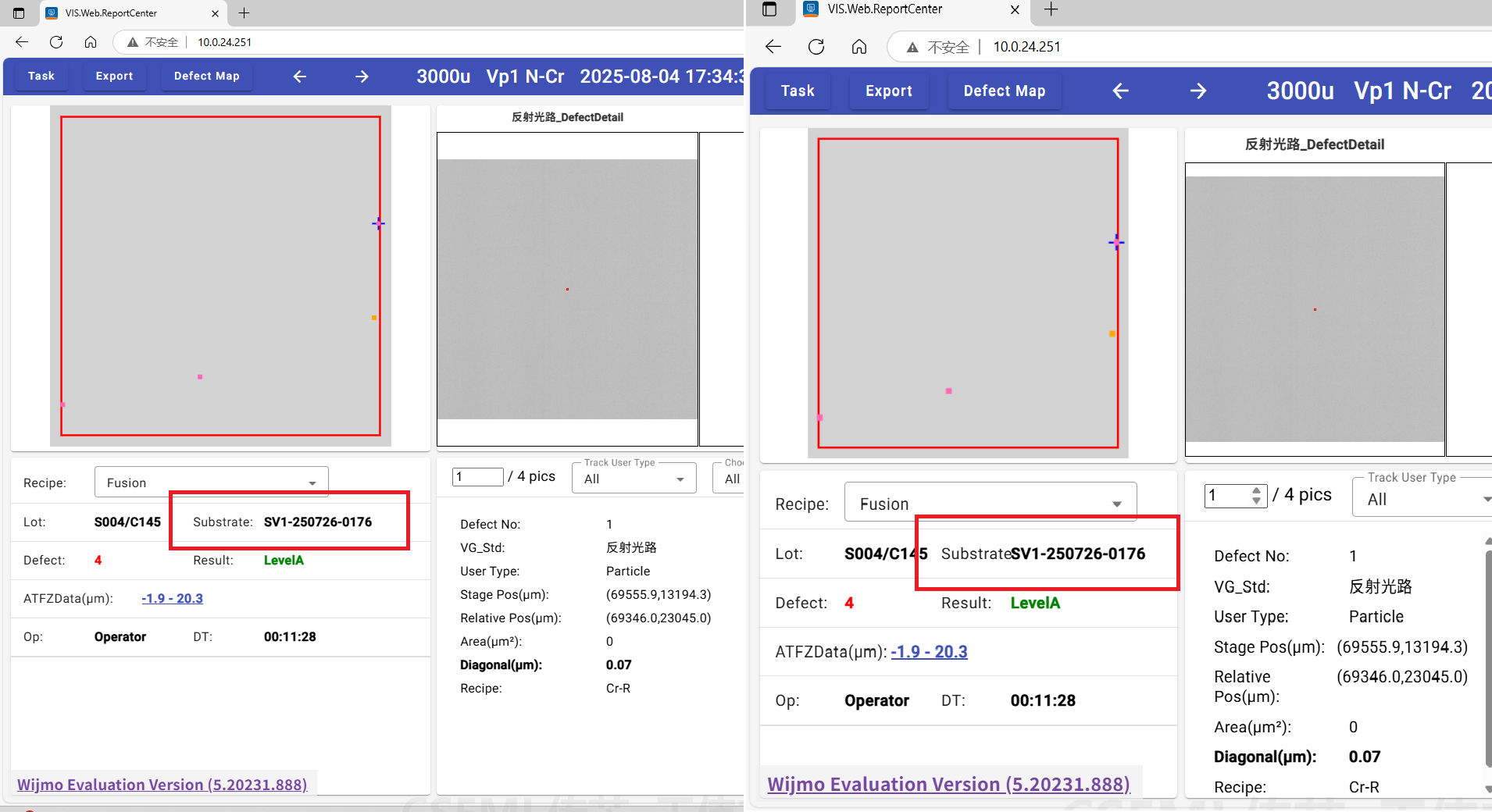Go back in the right browser window
This screenshot has height=812, width=1492.
(773, 47)
